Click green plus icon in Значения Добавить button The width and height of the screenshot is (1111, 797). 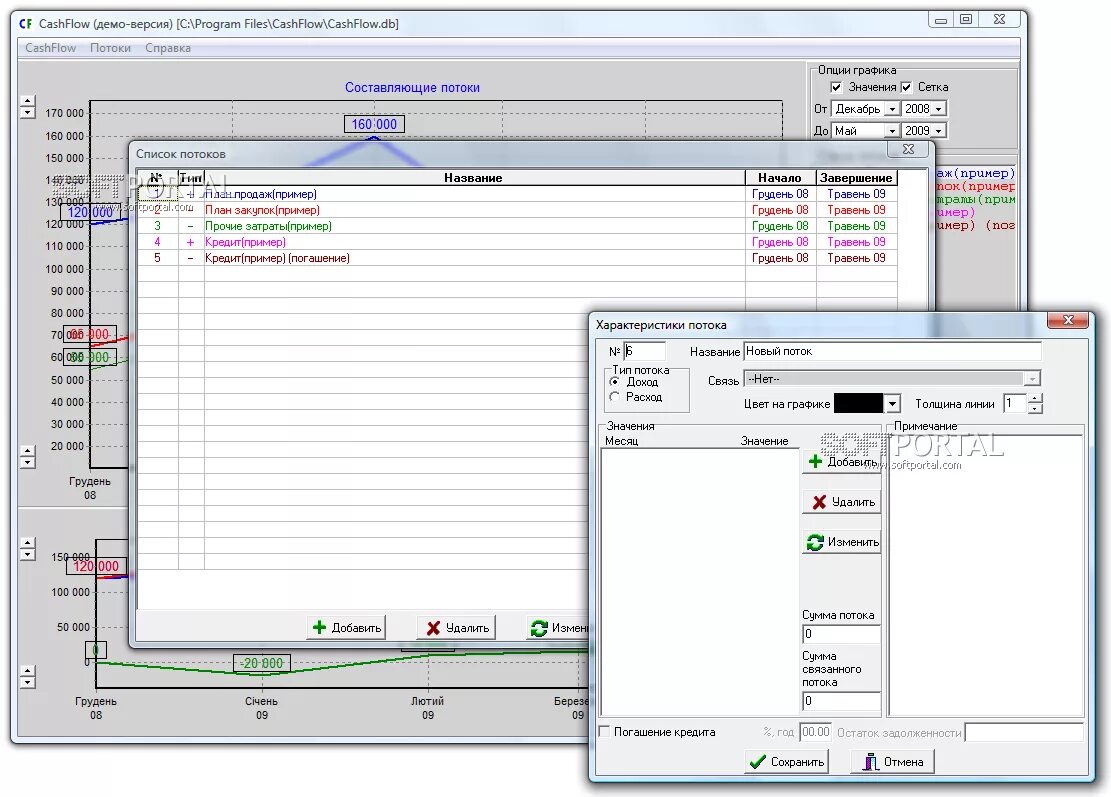(x=816, y=461)
